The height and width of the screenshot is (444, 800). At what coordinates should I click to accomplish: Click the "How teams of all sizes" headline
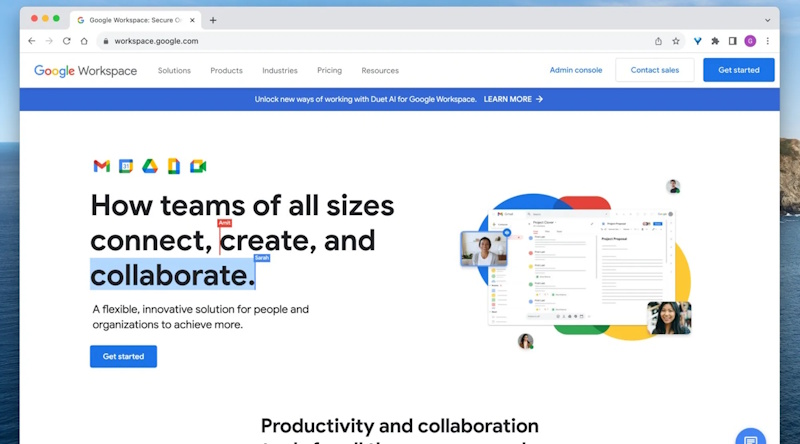[x=242, y=206]
